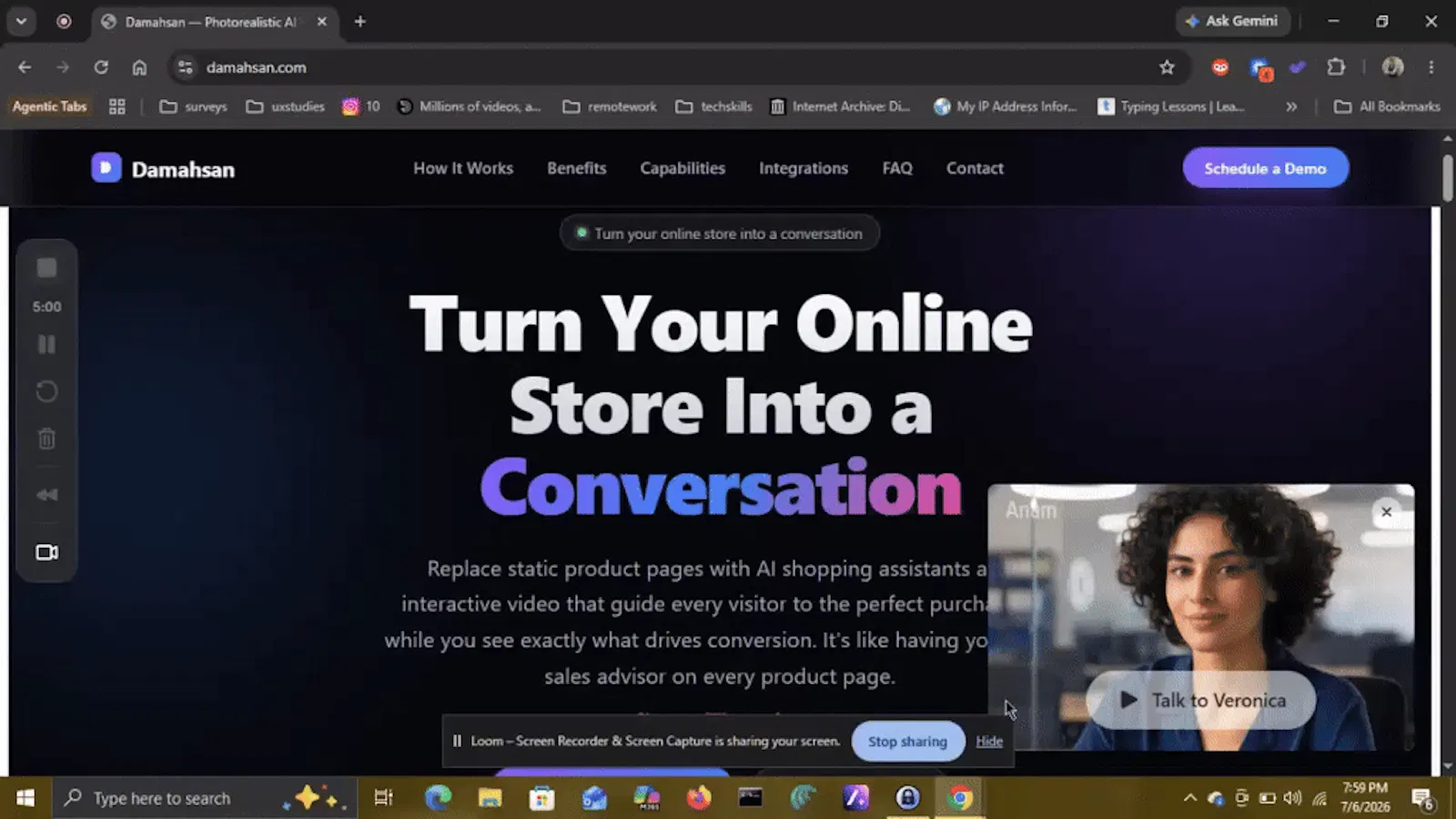
Task: Open a new browser tab
Action: (360, 22)
